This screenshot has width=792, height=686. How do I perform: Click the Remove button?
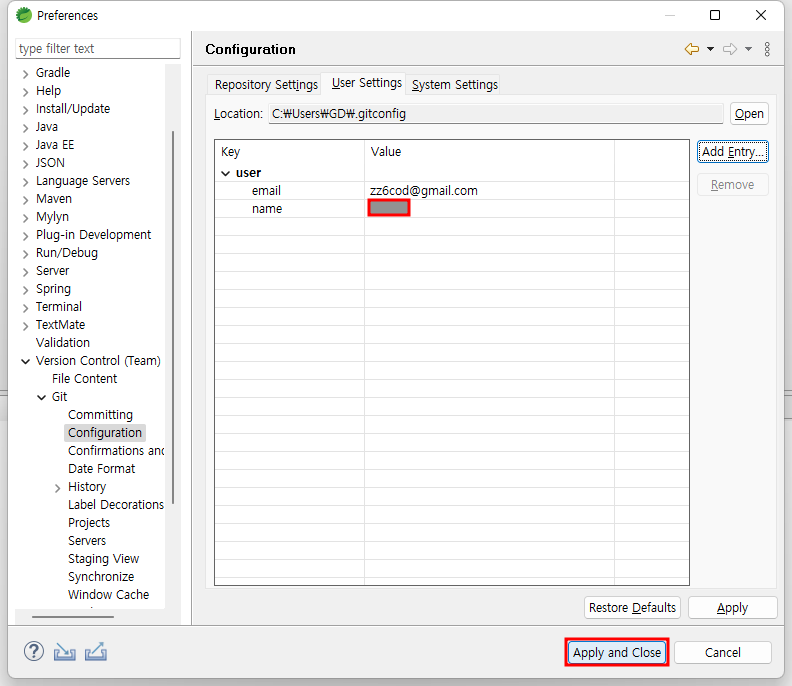pyautogui.click(x=732, y=185)
